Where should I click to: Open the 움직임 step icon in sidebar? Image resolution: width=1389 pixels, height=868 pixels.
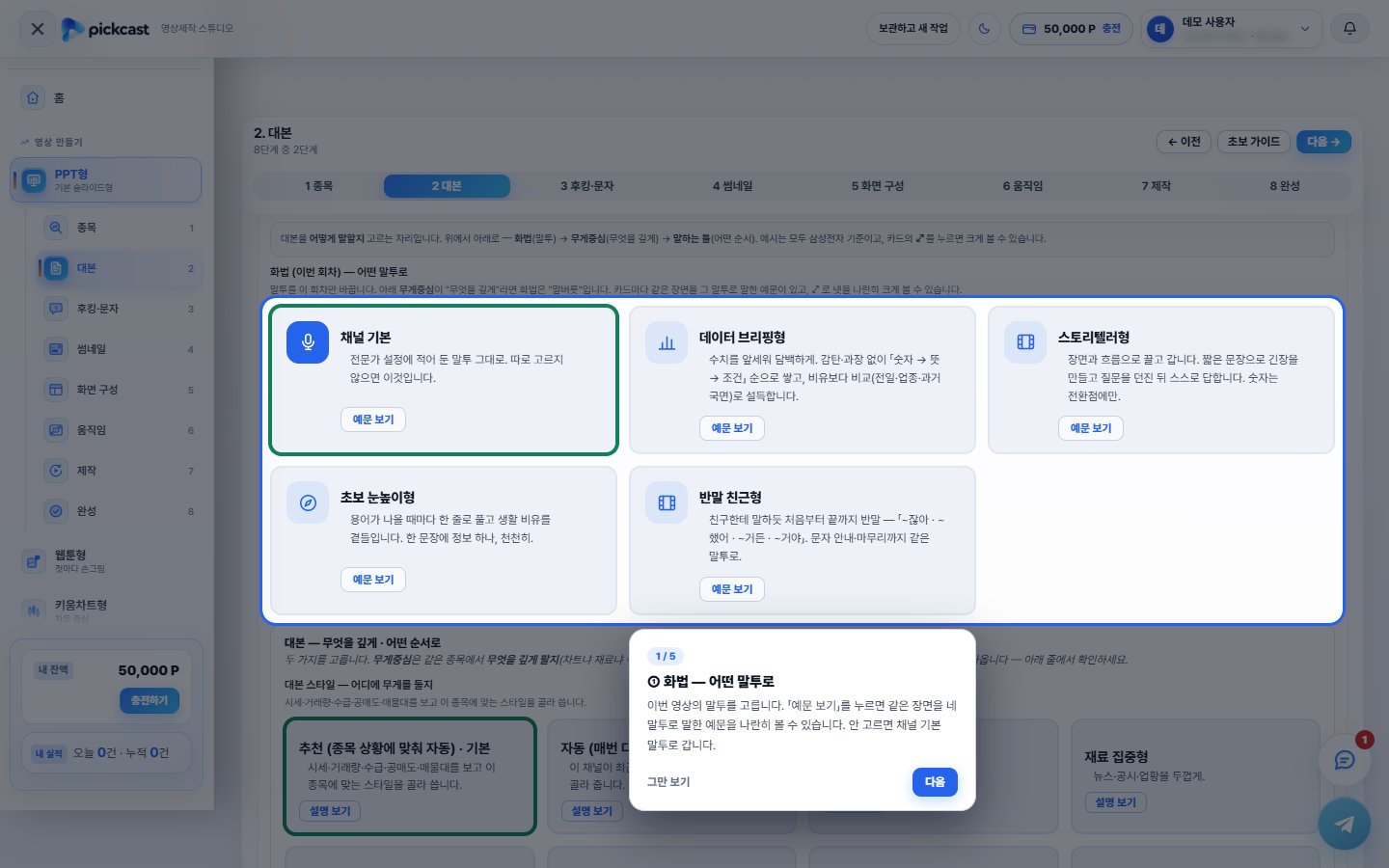(x=56, y=430)
